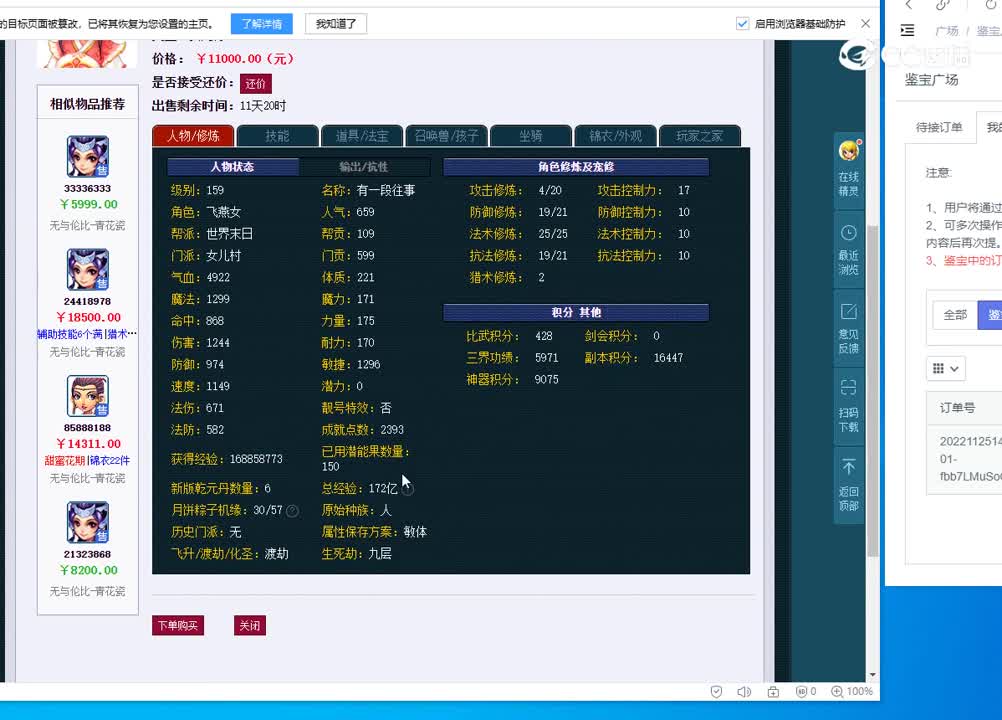Select the 全部 filter in right window
Image resolution: width=1002 pixels, height=720 pixels.
tap(955, 315)
